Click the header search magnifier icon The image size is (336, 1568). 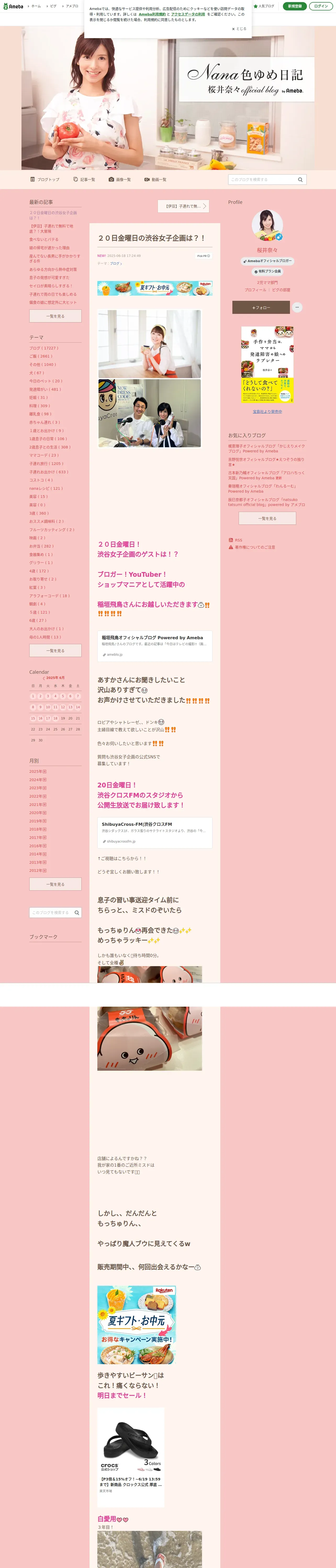[x=300, y=180]
